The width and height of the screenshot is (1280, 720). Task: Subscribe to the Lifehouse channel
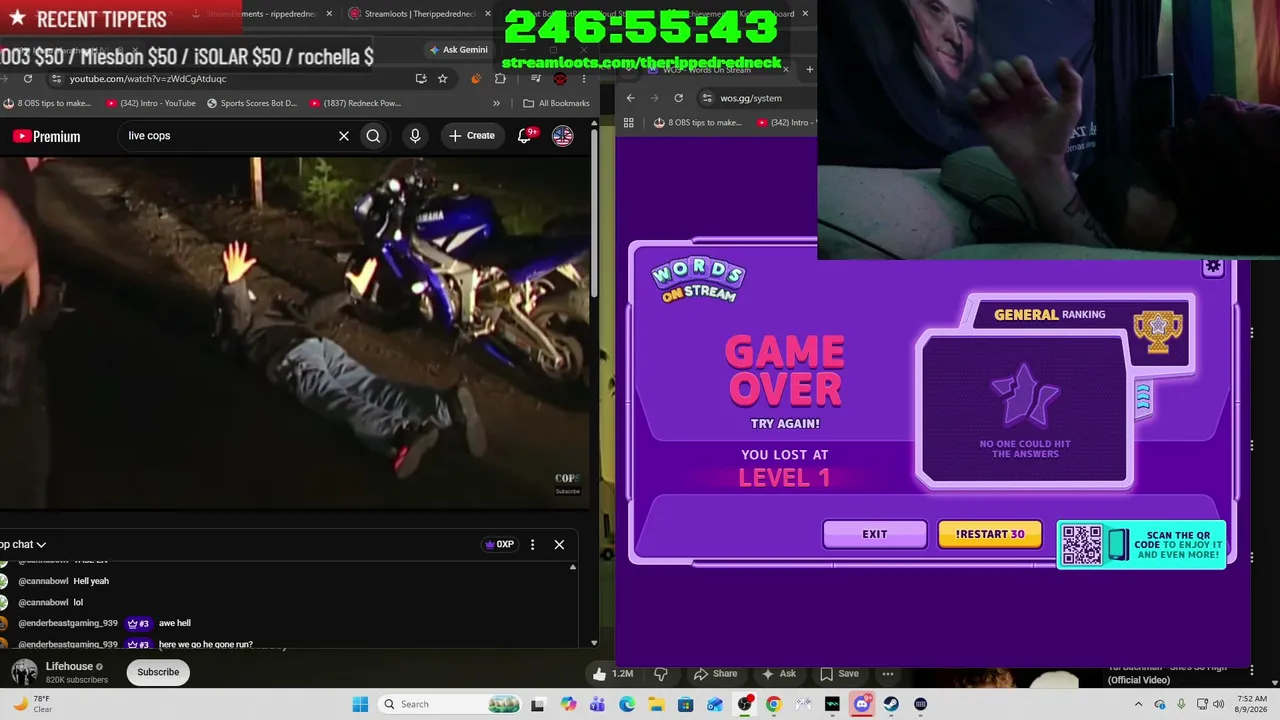(x=158, y=672)
